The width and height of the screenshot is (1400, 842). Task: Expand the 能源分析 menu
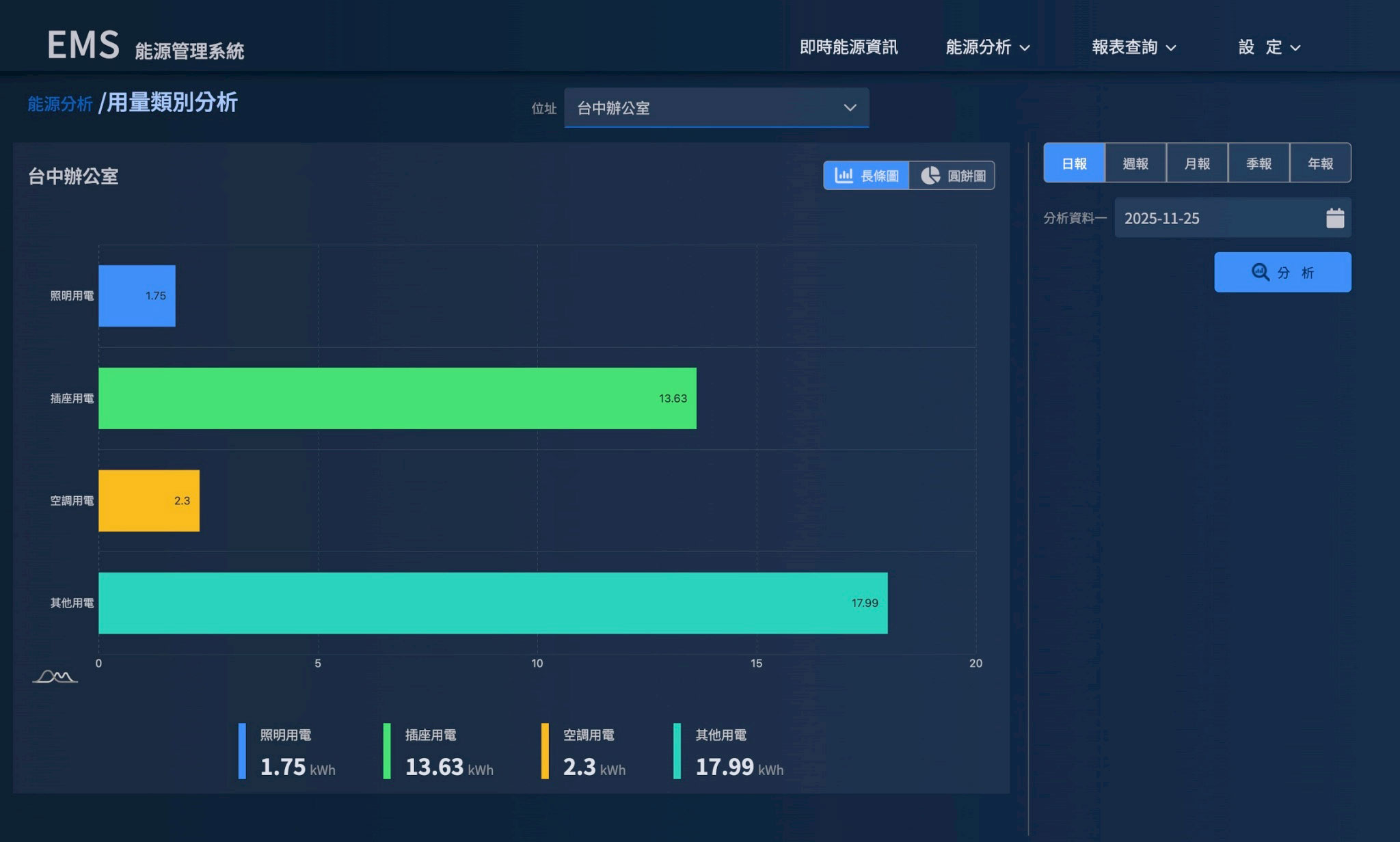[987, 47]
